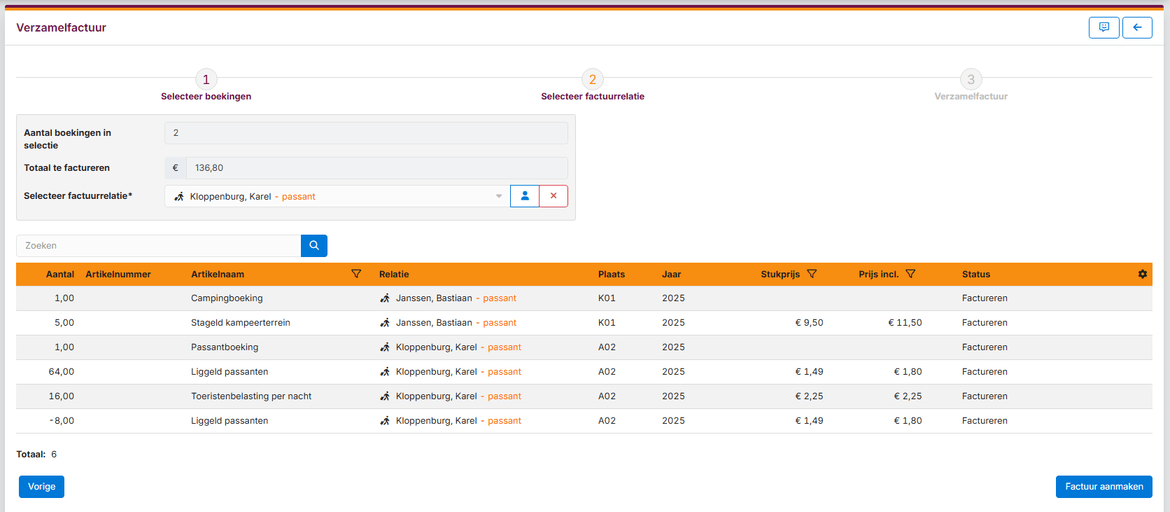
Task: Go to step 1 Selecteer boekingen
Action: 206,87
